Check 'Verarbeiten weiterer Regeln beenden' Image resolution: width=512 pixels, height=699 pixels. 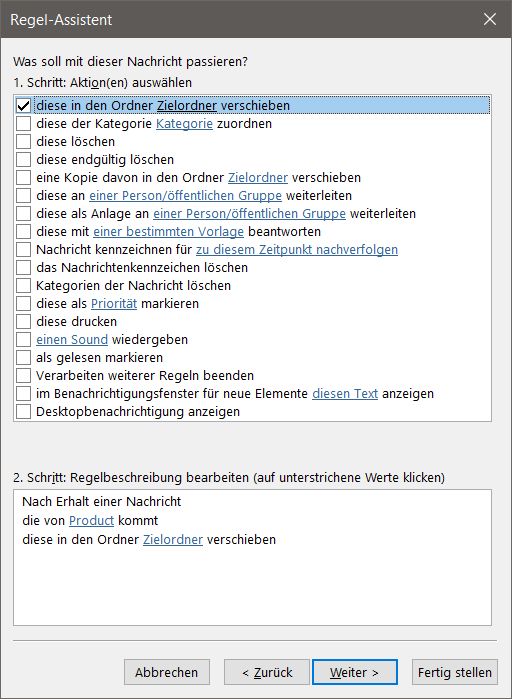tap(23, 375)
